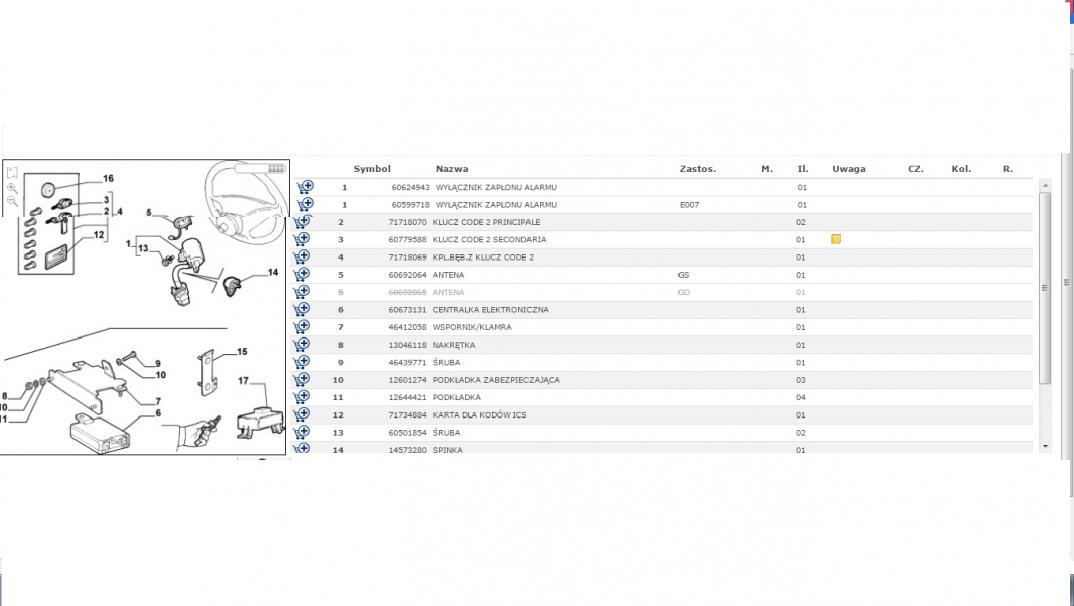Screen dimensions: 1074x606
Task: Add ANTENA 60692064 to the cart
Action: (x=301, y=275)
